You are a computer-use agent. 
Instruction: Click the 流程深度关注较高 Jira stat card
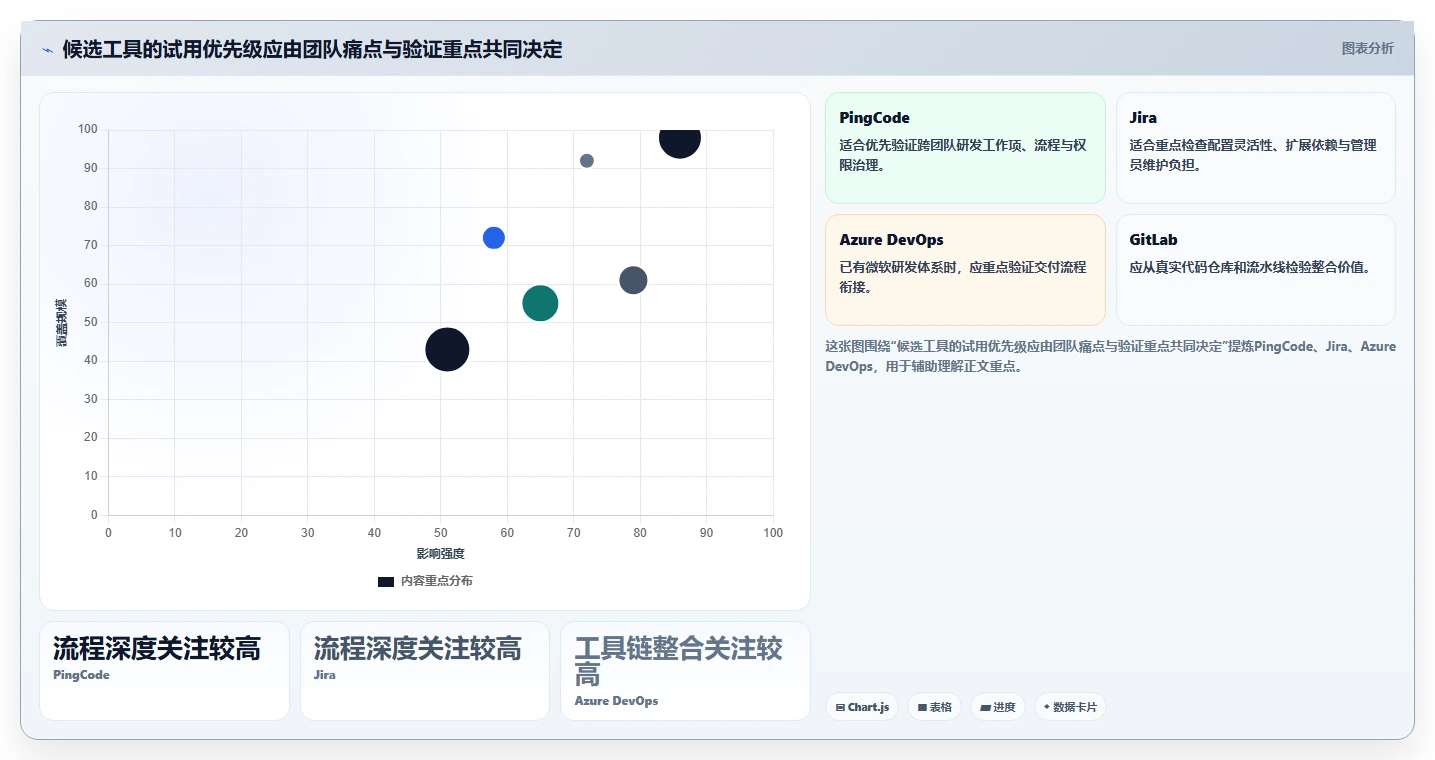(425, 671)
